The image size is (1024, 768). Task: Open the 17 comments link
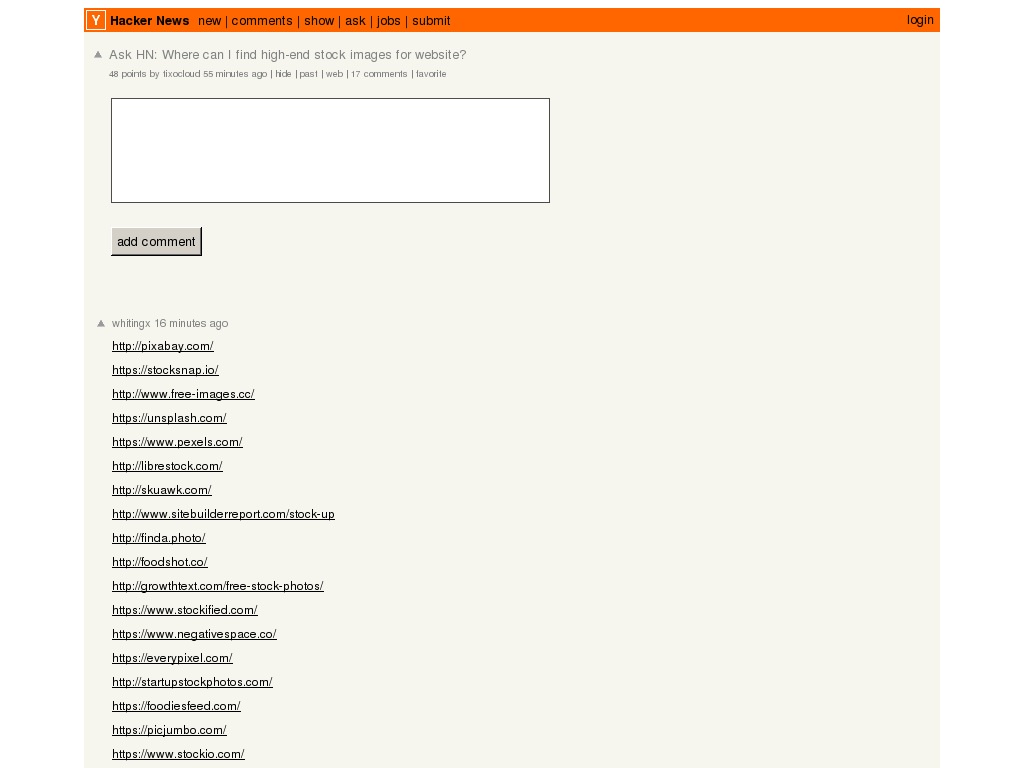click(379, 74)
